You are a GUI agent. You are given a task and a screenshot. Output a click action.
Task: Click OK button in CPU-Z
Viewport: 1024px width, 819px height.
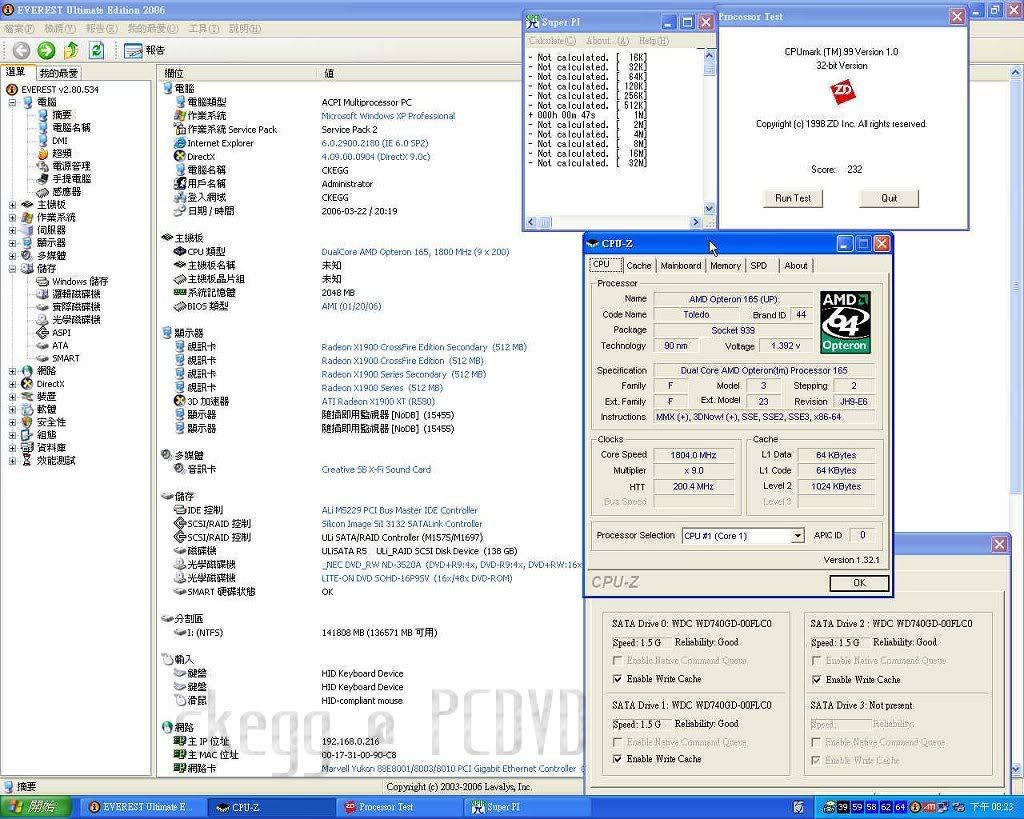pyautogui.click(x=859, y=583)
